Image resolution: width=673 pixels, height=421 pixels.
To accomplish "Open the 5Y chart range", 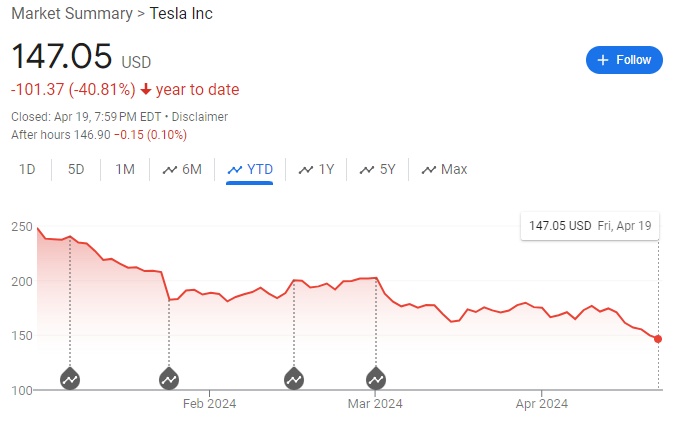I will point(377,170).
